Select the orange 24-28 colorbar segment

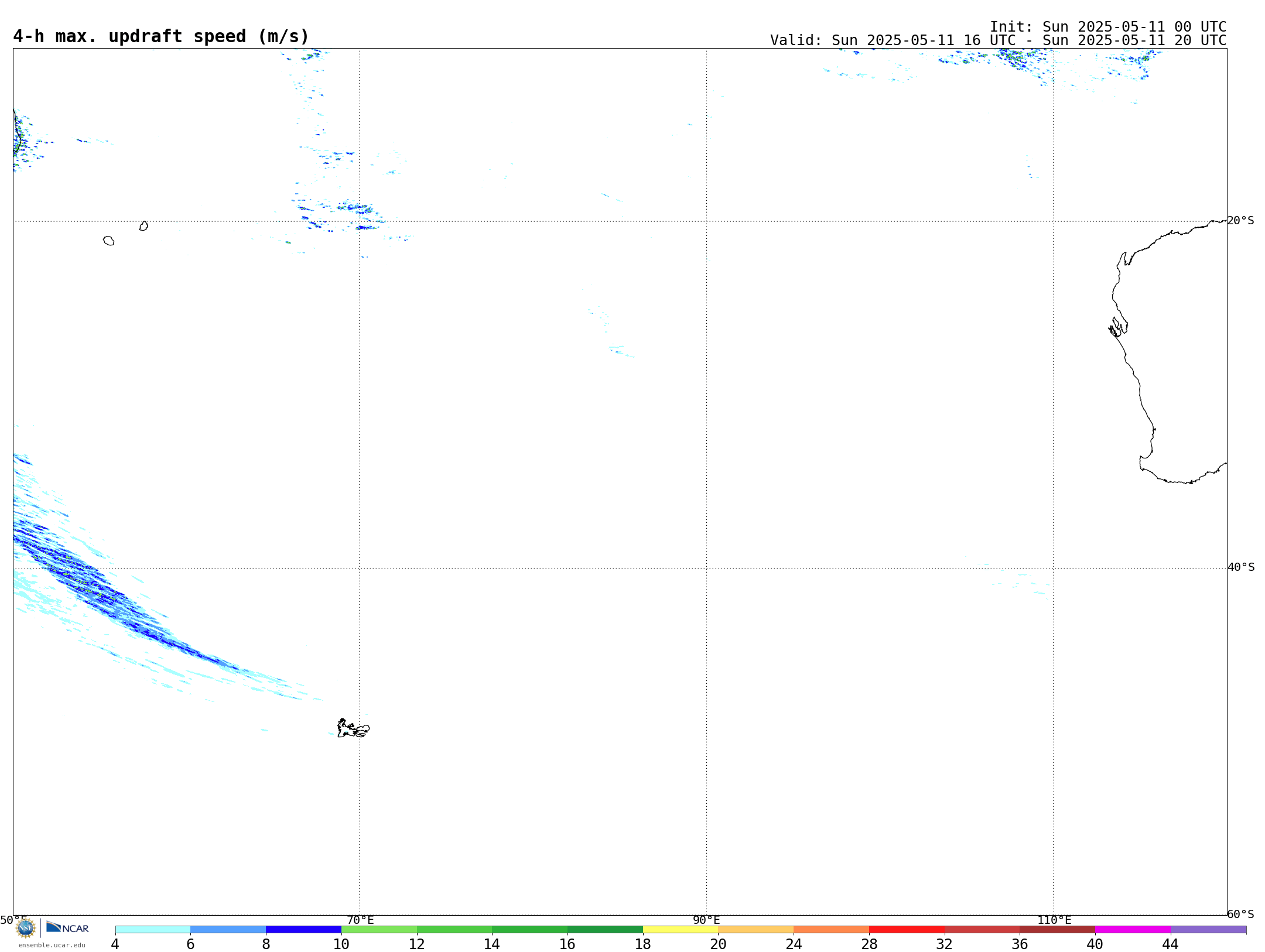832,929
